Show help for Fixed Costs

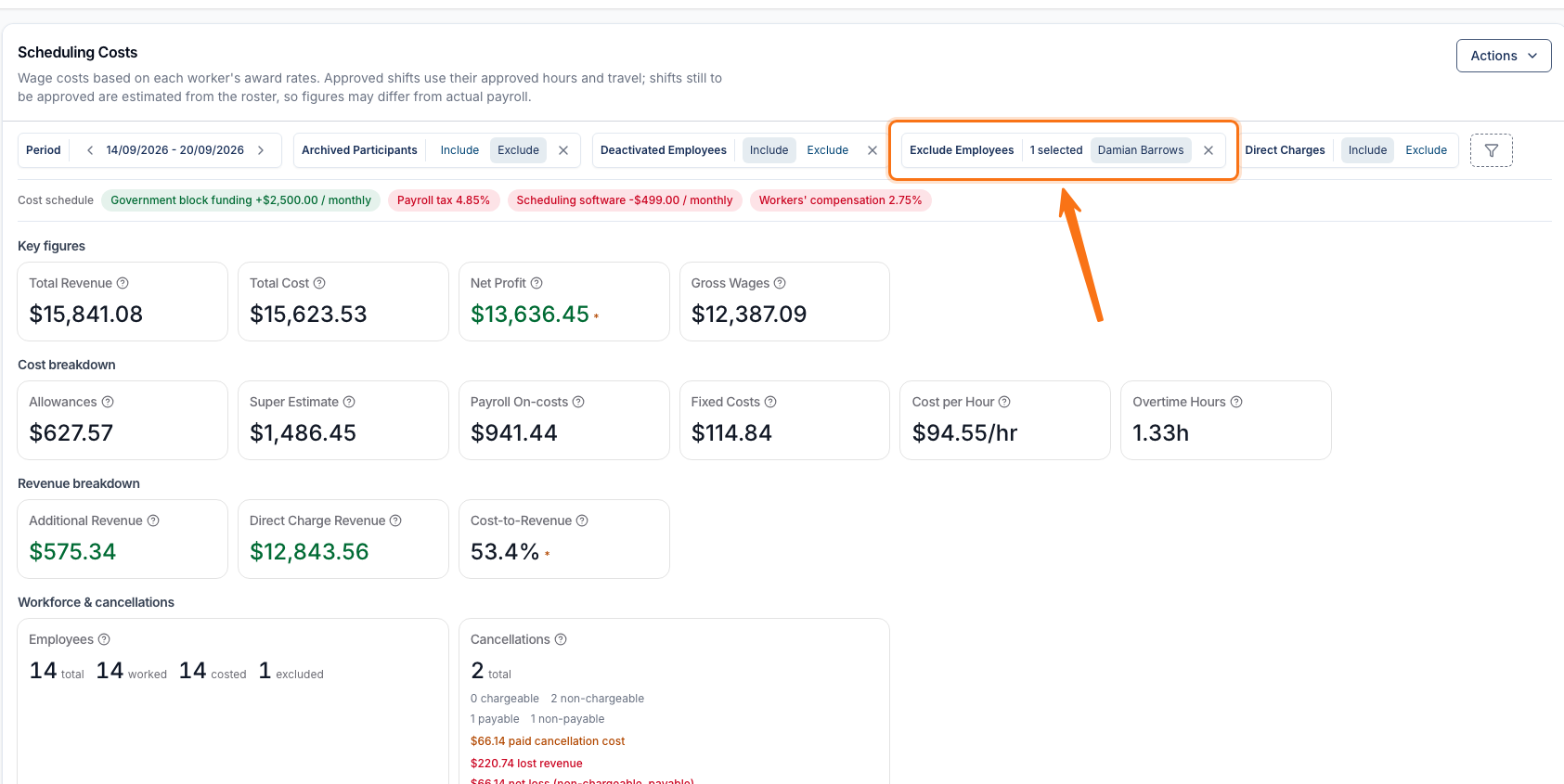(770, 402)
